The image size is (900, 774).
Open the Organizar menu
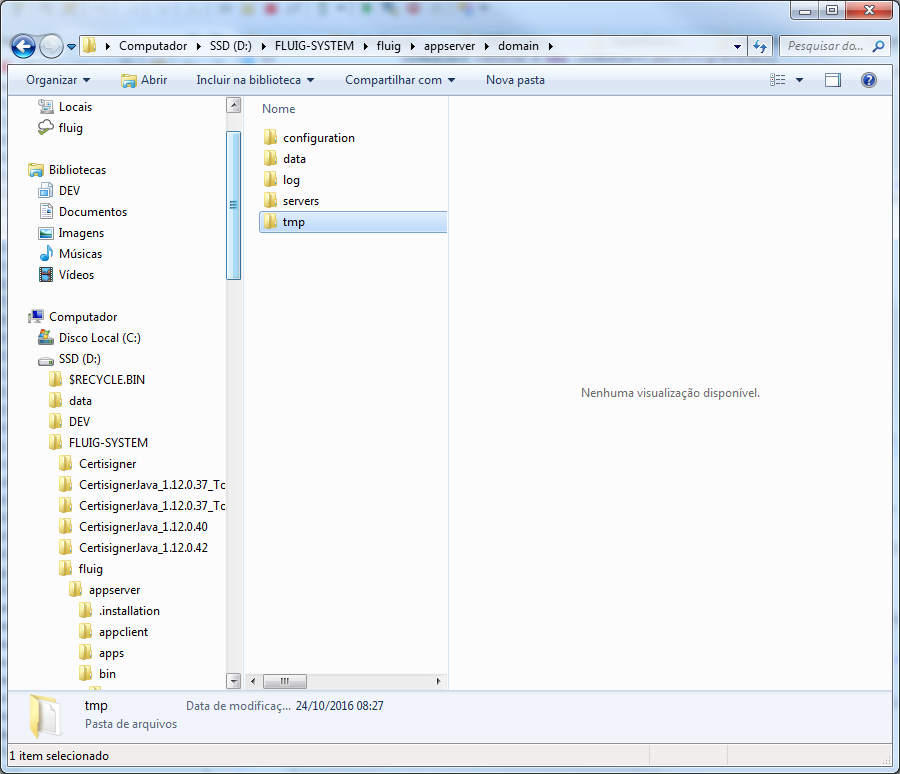[x=58, y=80]
